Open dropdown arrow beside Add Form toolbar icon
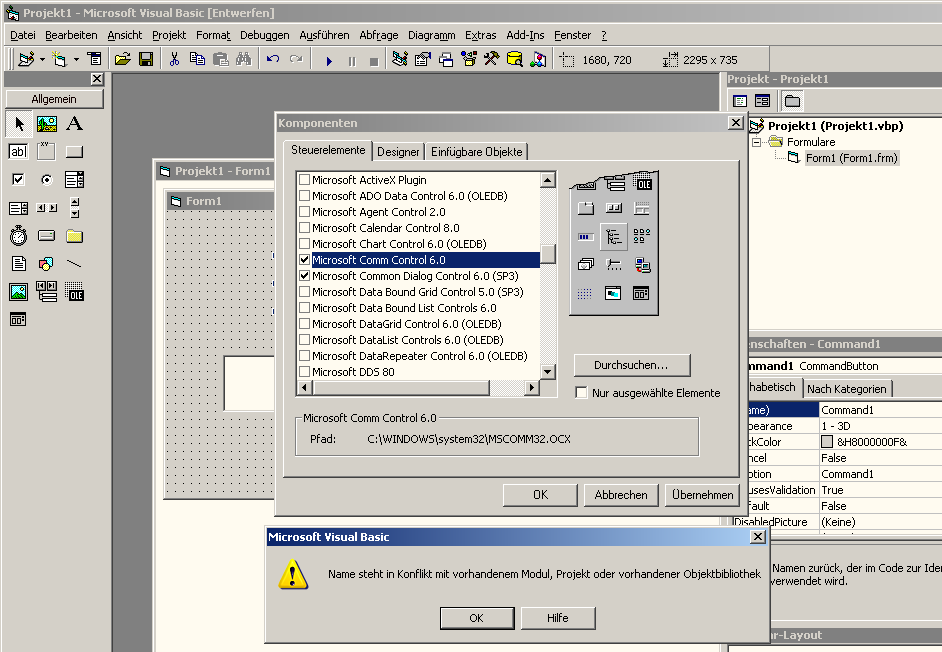942x652 pixels. click(x=76, y=60)
